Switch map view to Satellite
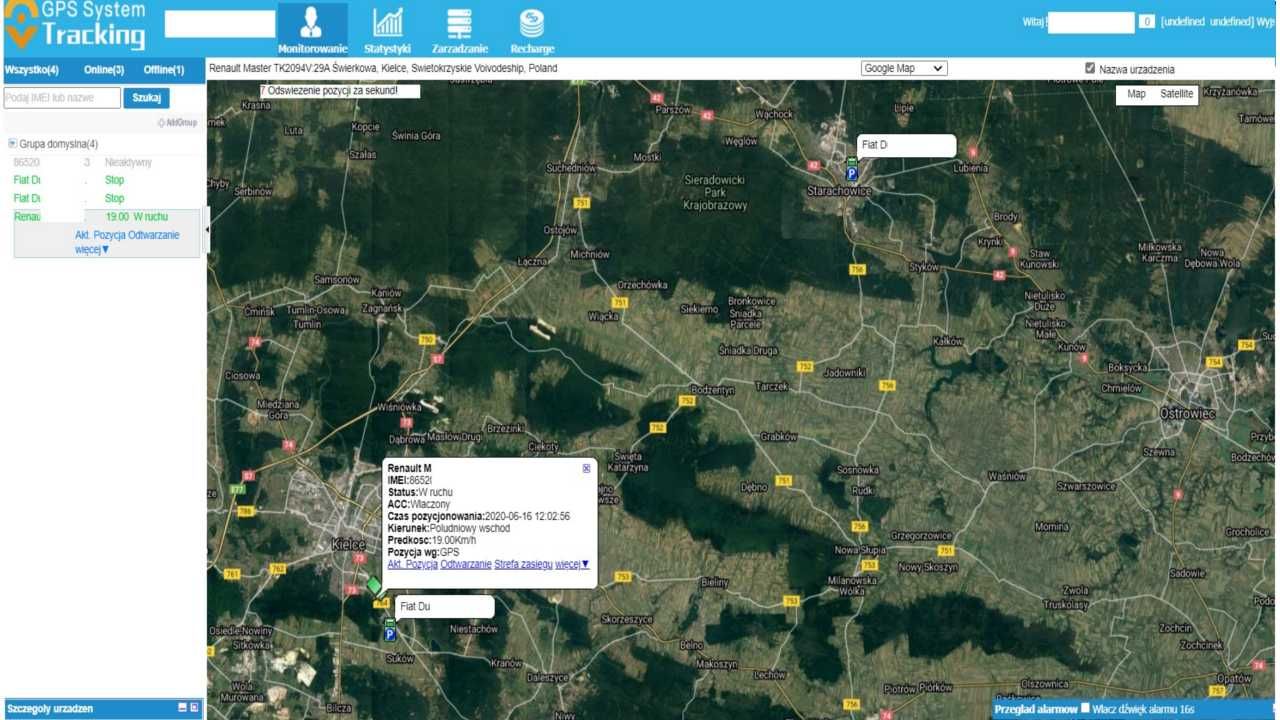The image size is (1280, 720). coord(1177,94)
